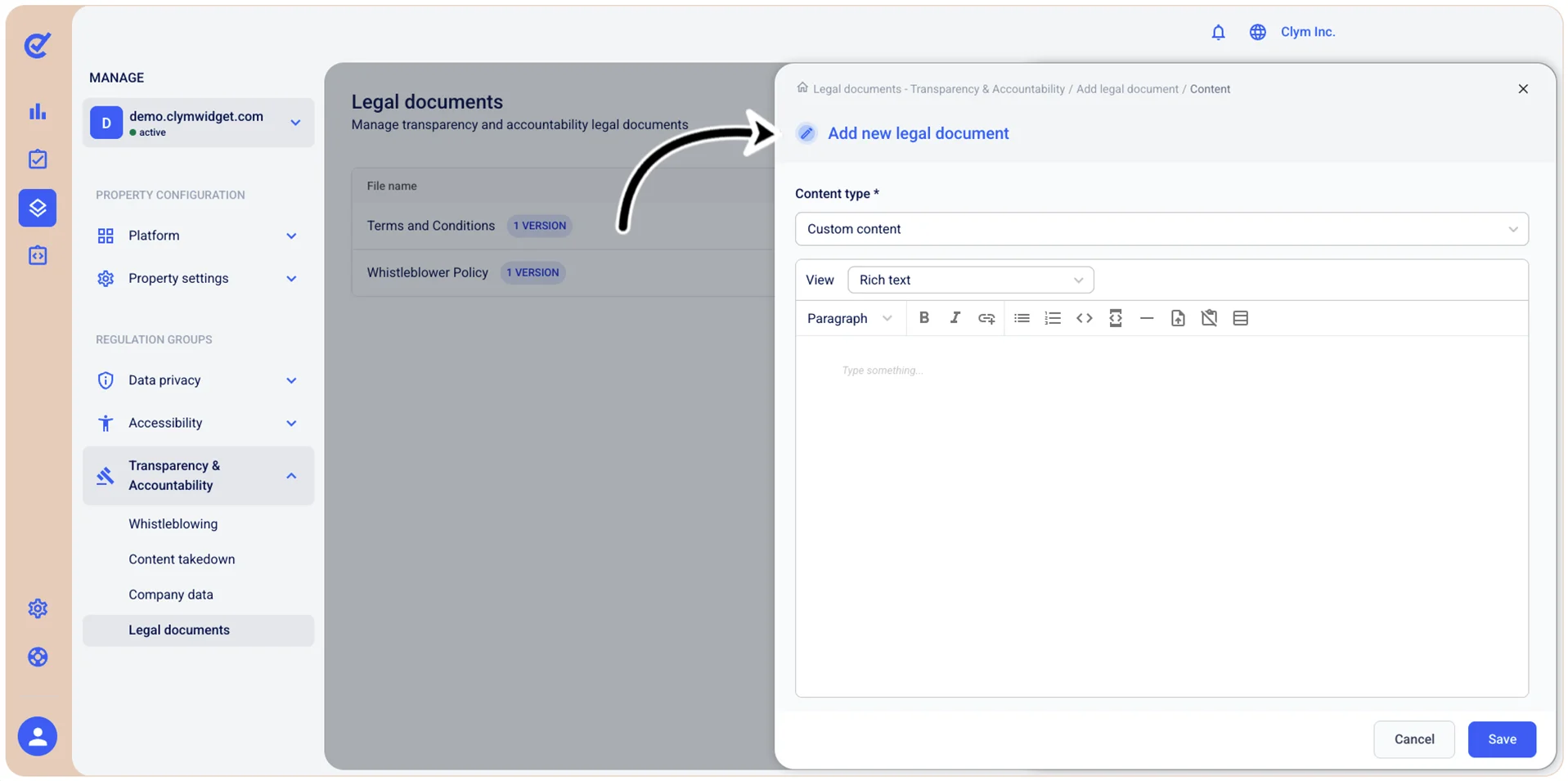The image size is (1568, 781).
Task: Open the Company data menu item
Action: [x=170, y=595]
